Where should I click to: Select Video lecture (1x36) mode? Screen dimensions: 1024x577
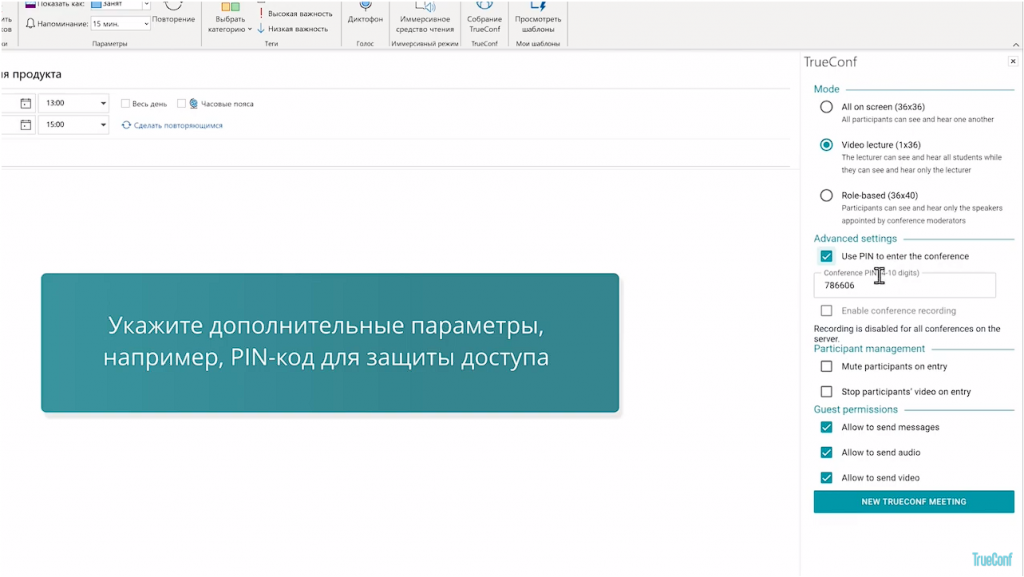coord(826,145)
